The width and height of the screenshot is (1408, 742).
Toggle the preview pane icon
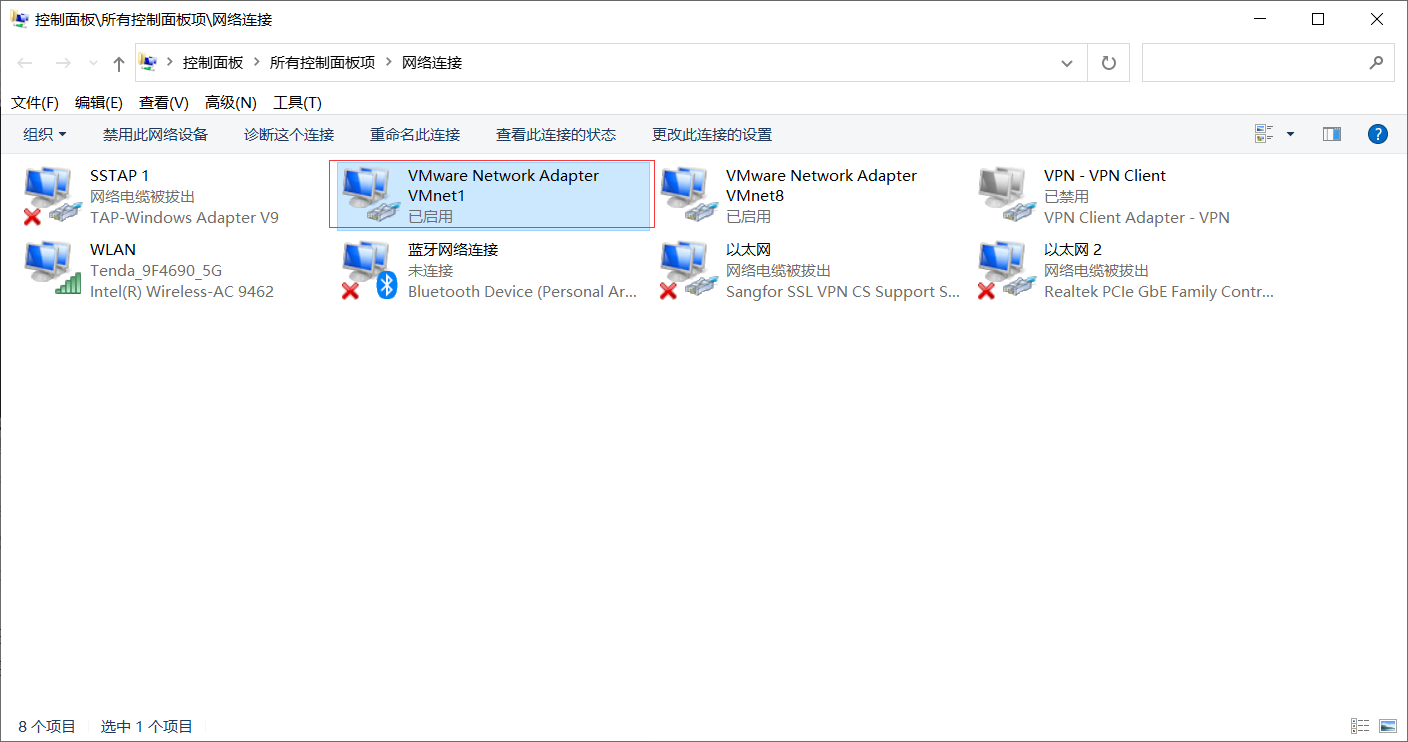click(1331, 133)
